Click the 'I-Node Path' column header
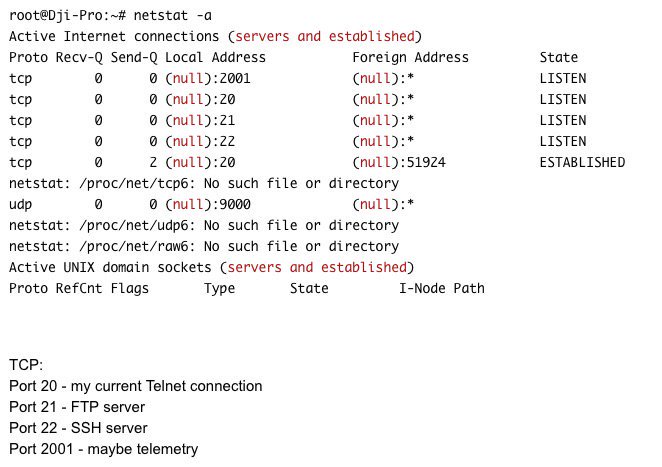Screen dimensions: 662x467 (442, 288)
